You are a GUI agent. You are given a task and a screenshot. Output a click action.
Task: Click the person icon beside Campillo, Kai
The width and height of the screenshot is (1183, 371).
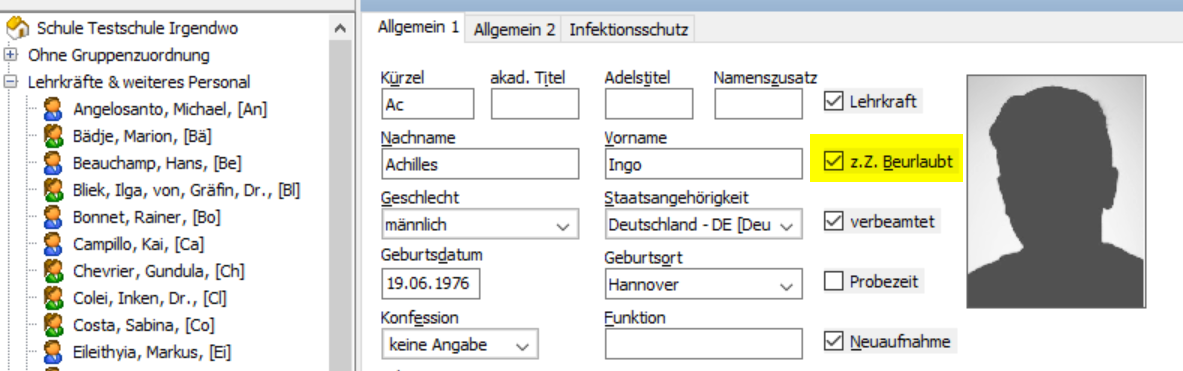point(53,244)
